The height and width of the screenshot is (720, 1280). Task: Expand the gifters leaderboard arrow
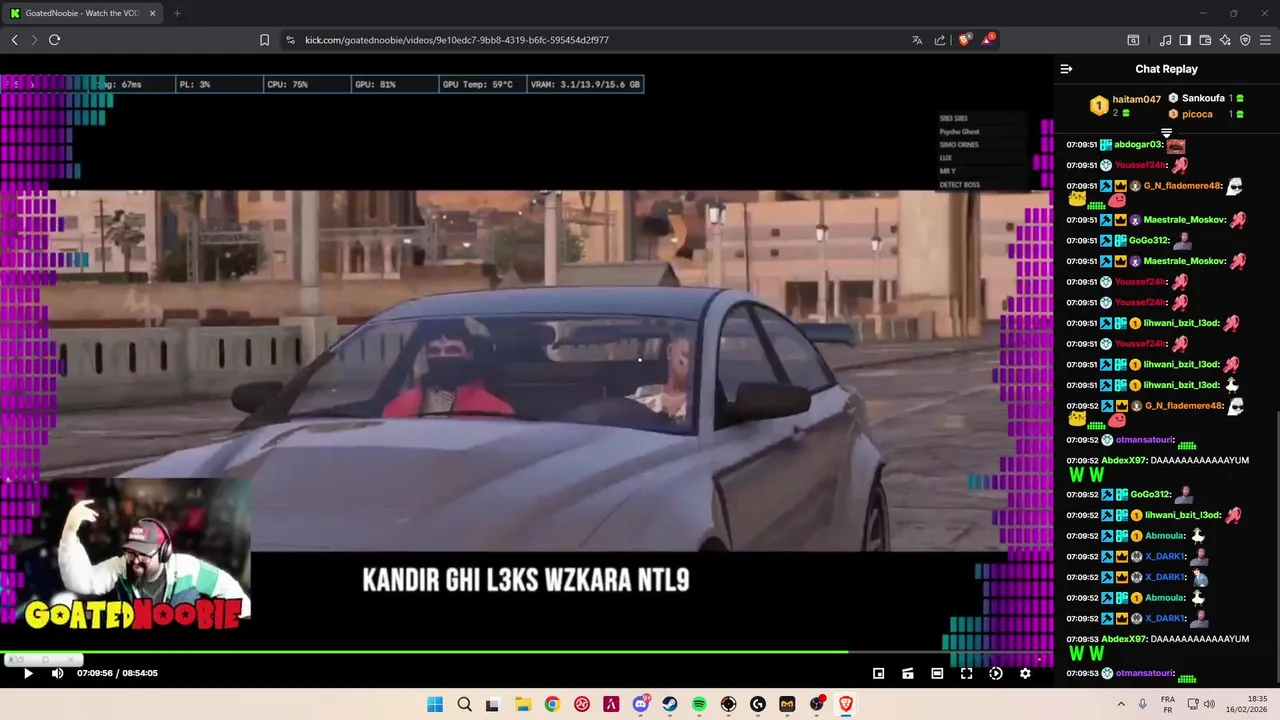coord(1166,132)
